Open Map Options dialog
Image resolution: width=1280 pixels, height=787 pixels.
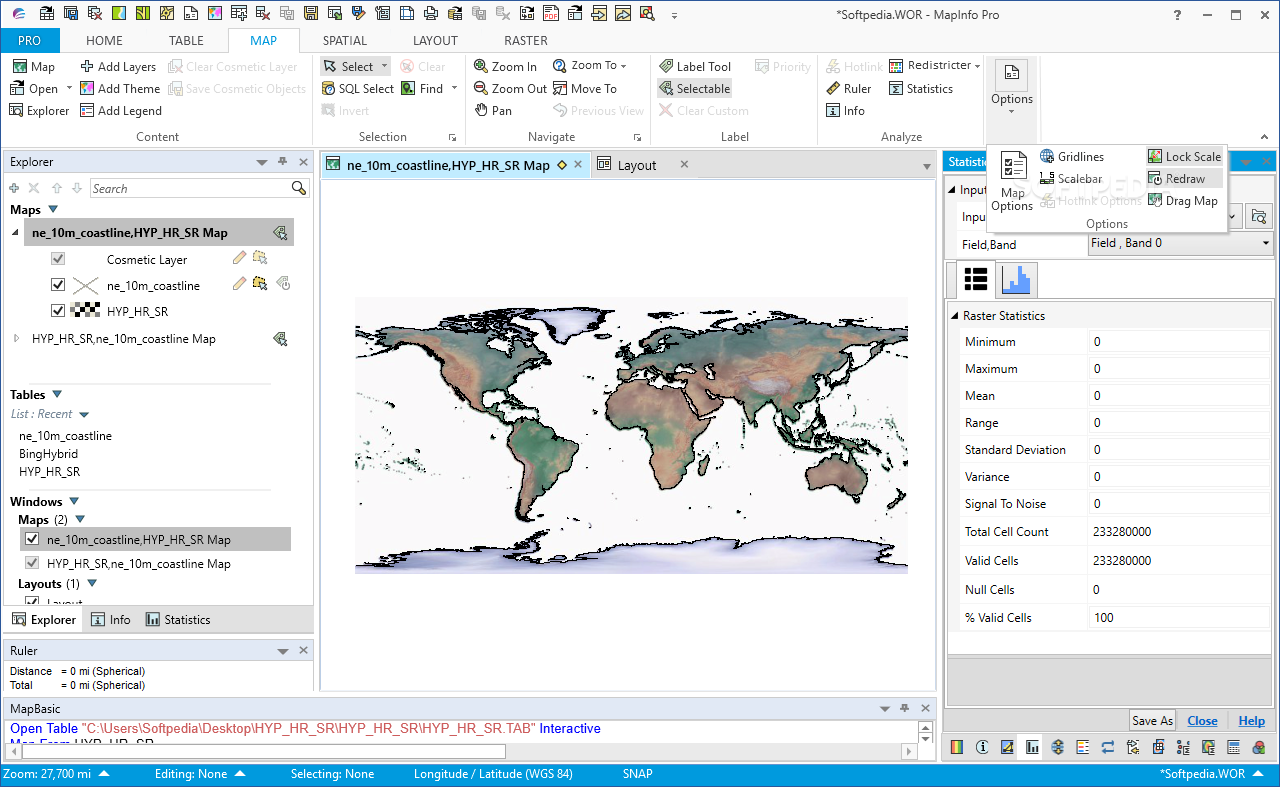pyautogui.click(x=1012, y=182)
